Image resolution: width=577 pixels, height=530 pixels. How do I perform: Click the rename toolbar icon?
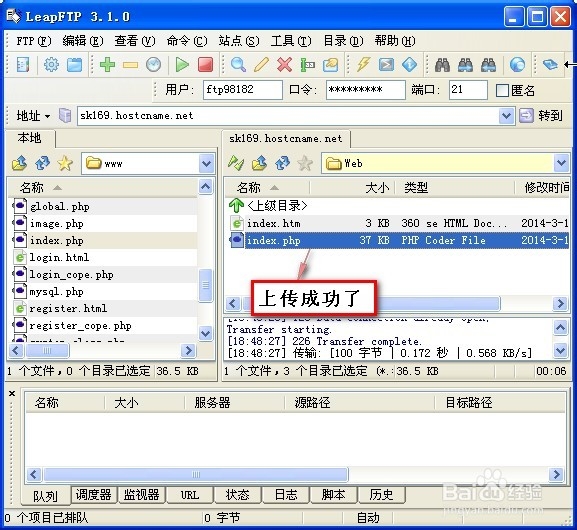308,65
